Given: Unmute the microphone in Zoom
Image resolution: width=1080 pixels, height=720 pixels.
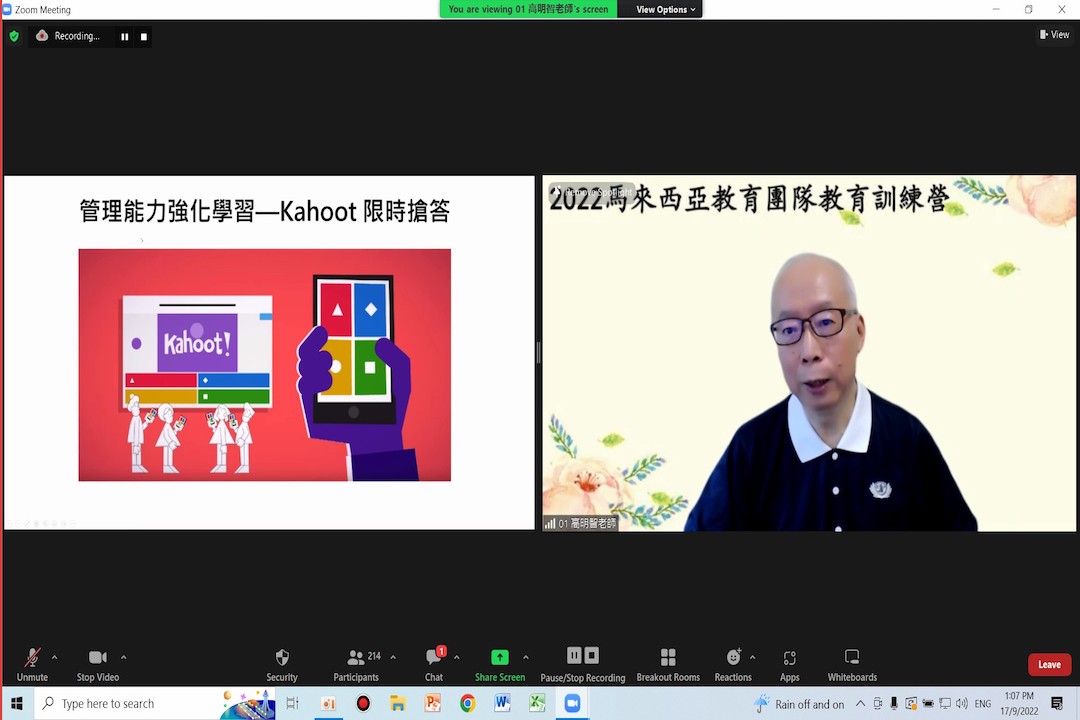Looking at the screenshot, I should click(x=32, y=664).
